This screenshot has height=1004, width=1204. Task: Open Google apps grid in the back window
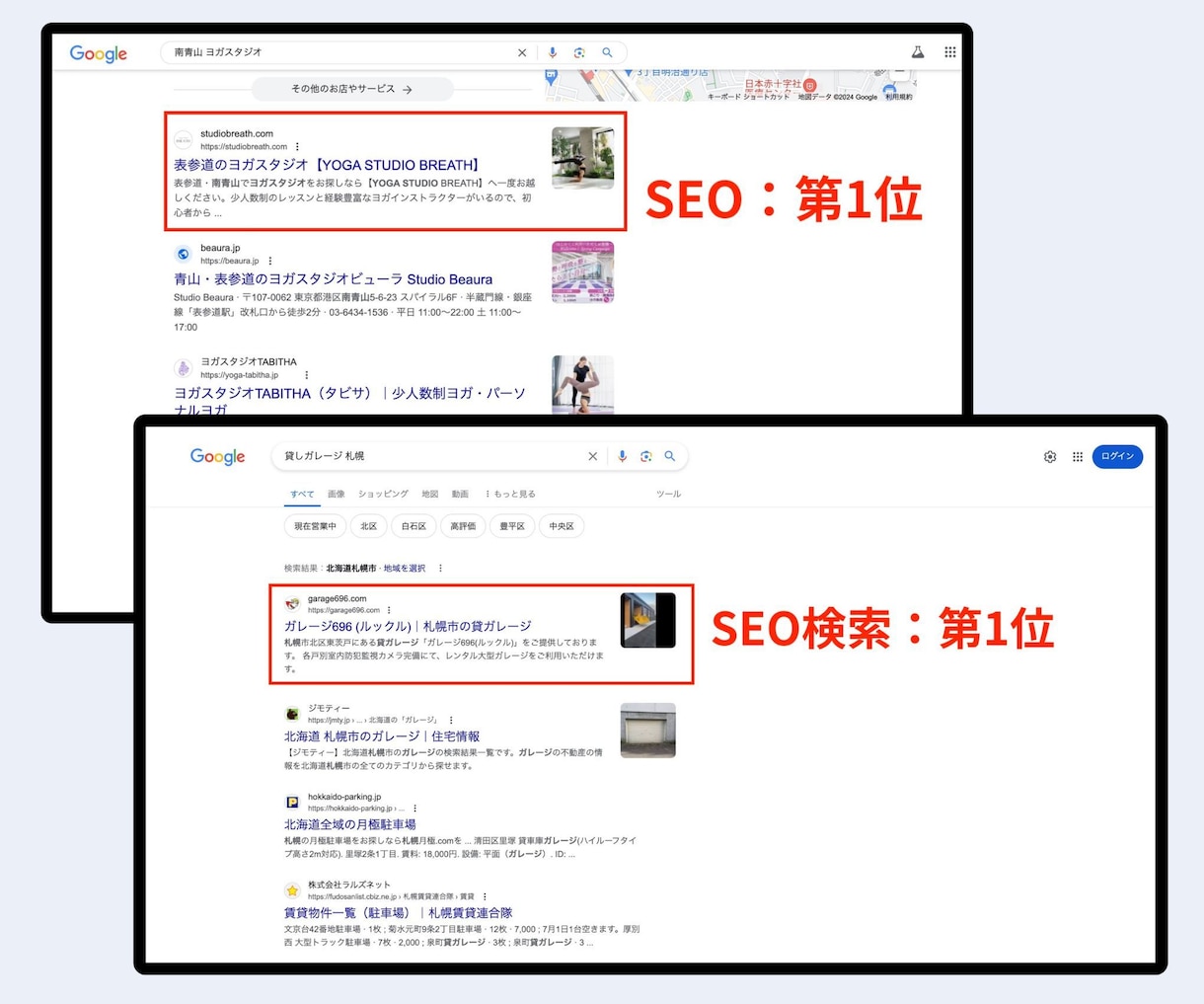[x=949, y=52]
